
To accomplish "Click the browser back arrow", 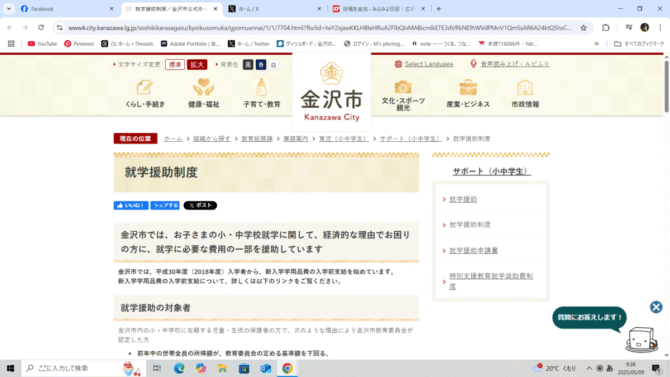I will click(10, 27).
